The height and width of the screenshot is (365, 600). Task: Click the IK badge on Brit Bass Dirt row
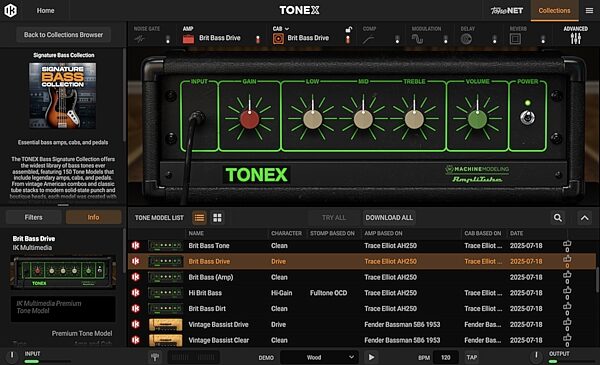click(x=135, y=308)
